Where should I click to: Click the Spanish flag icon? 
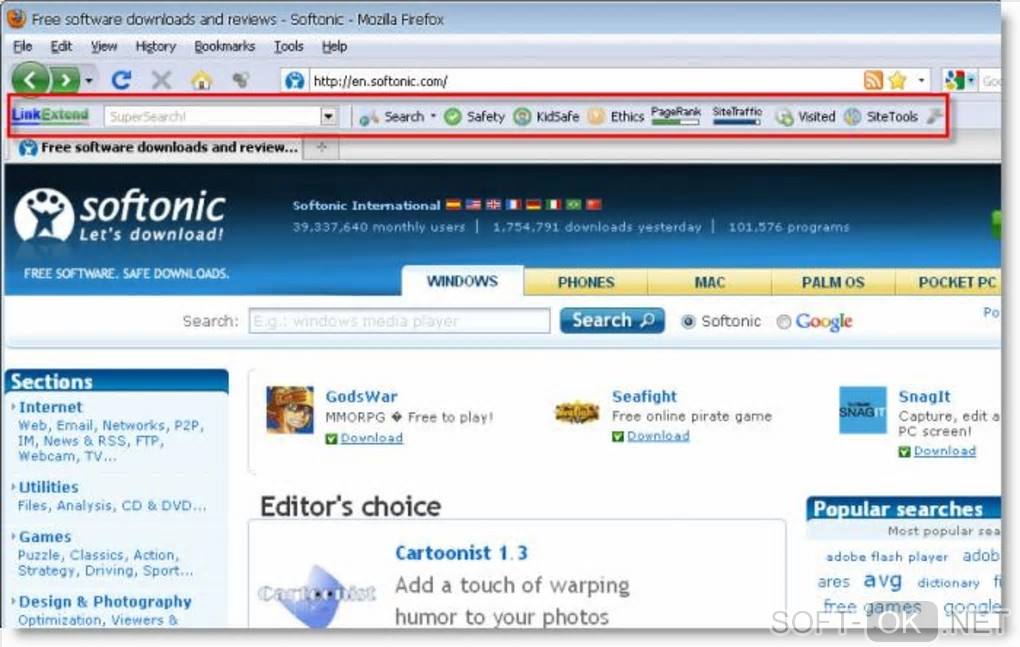(x=453, y=205)
